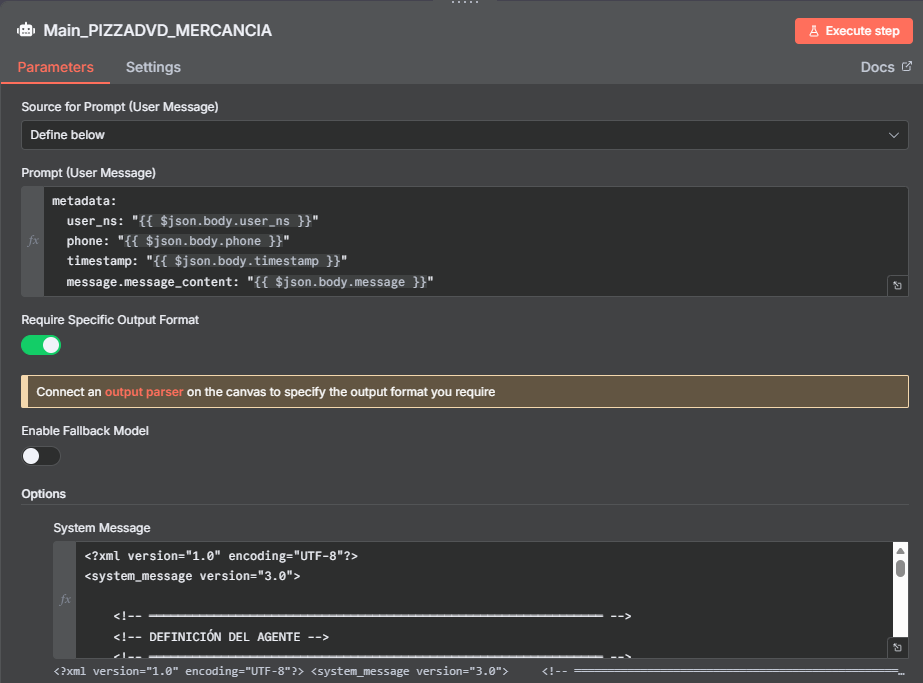Image resolution: width=923 pixels, height=683 pixels.
Task: Follow the output parser link
Action: 144,392
